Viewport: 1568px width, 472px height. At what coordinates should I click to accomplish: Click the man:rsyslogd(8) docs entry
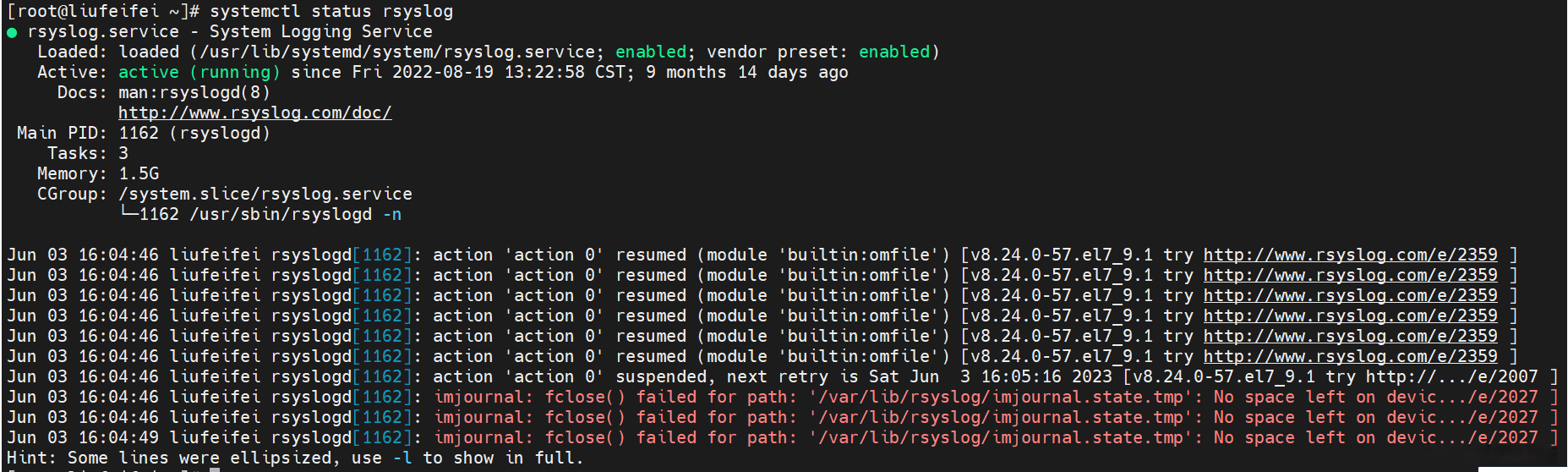coord(194,92)
